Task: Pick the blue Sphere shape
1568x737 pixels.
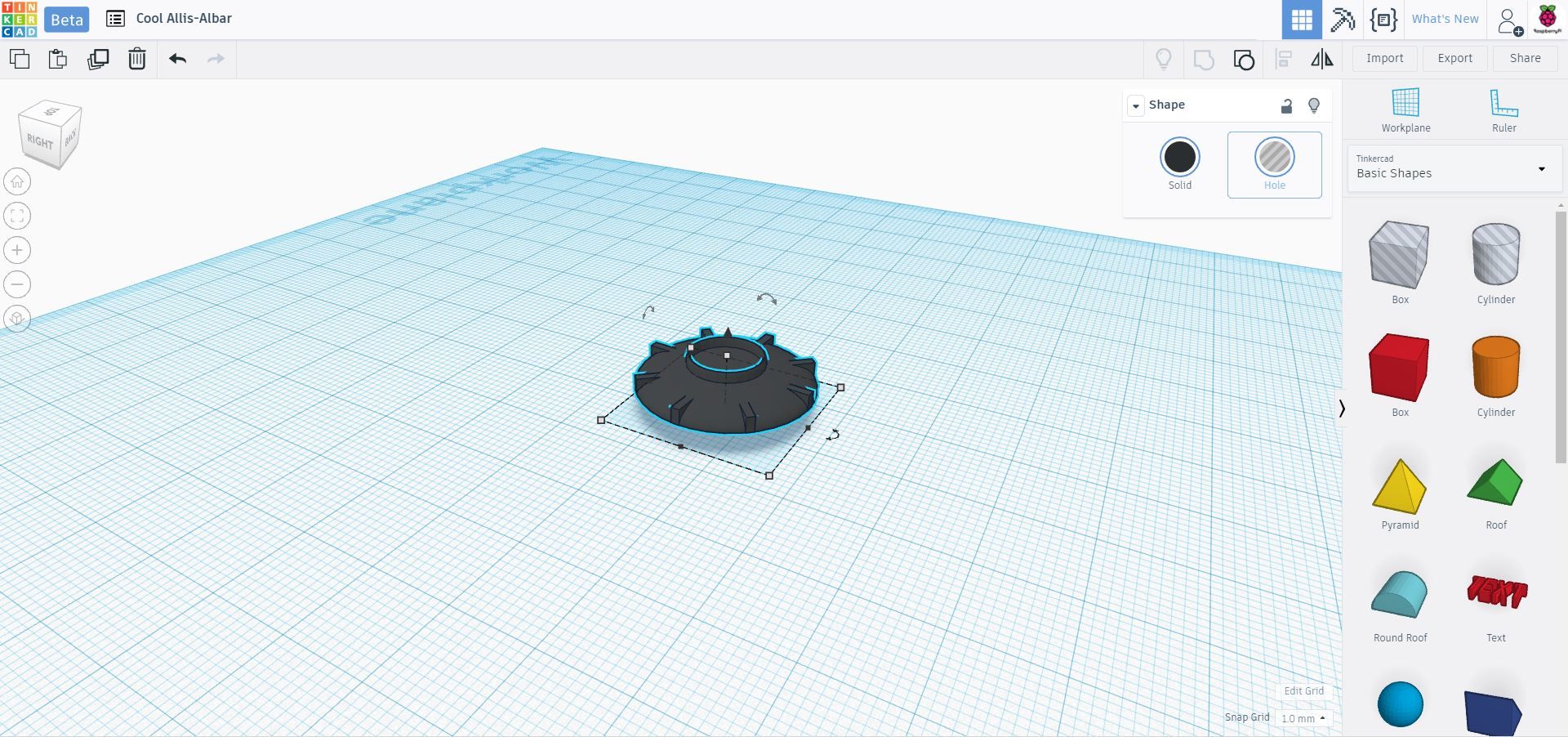Action: pyautogui.click(x=1400, y=703)
